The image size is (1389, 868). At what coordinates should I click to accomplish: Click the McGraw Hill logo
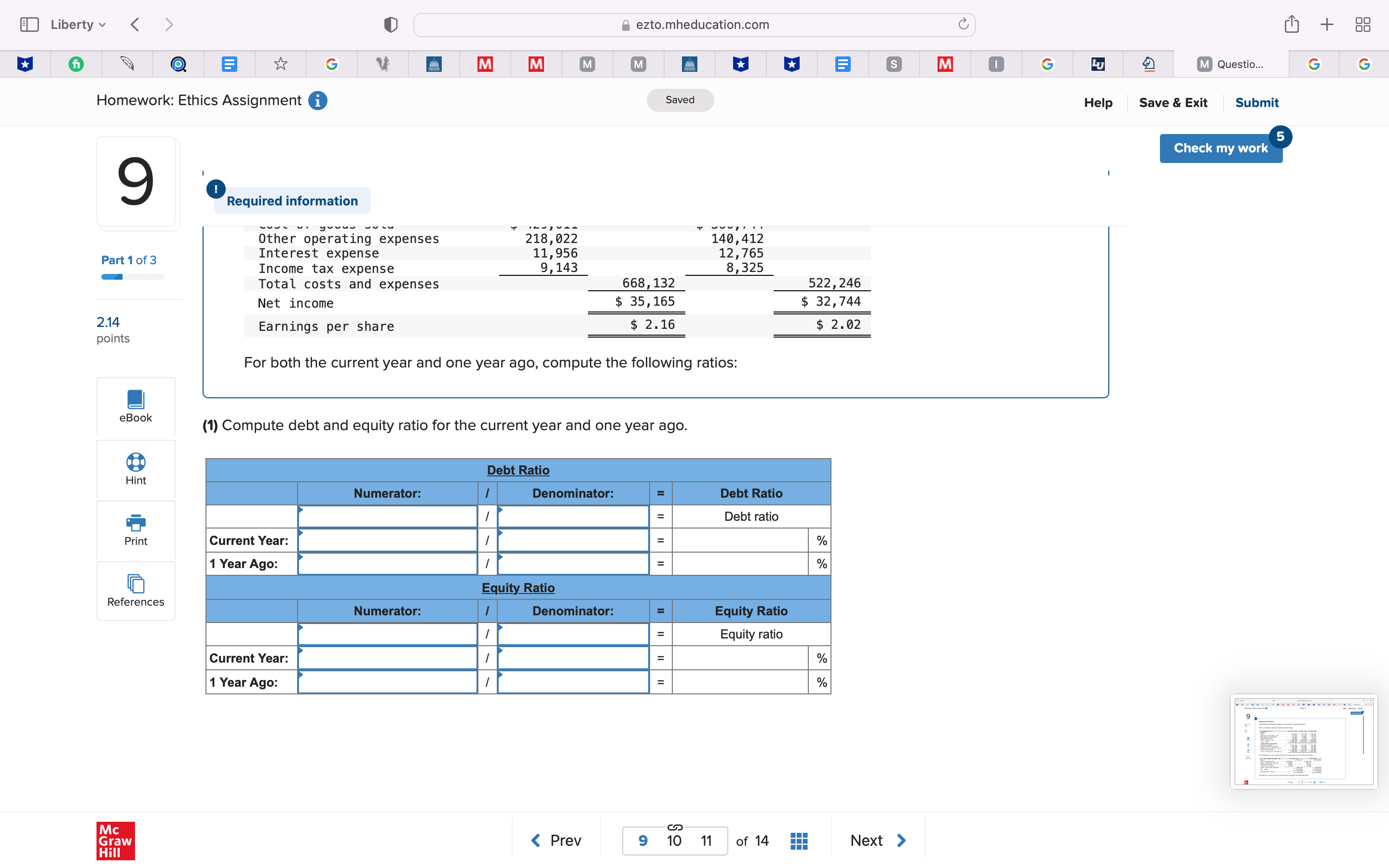point(115,841)
